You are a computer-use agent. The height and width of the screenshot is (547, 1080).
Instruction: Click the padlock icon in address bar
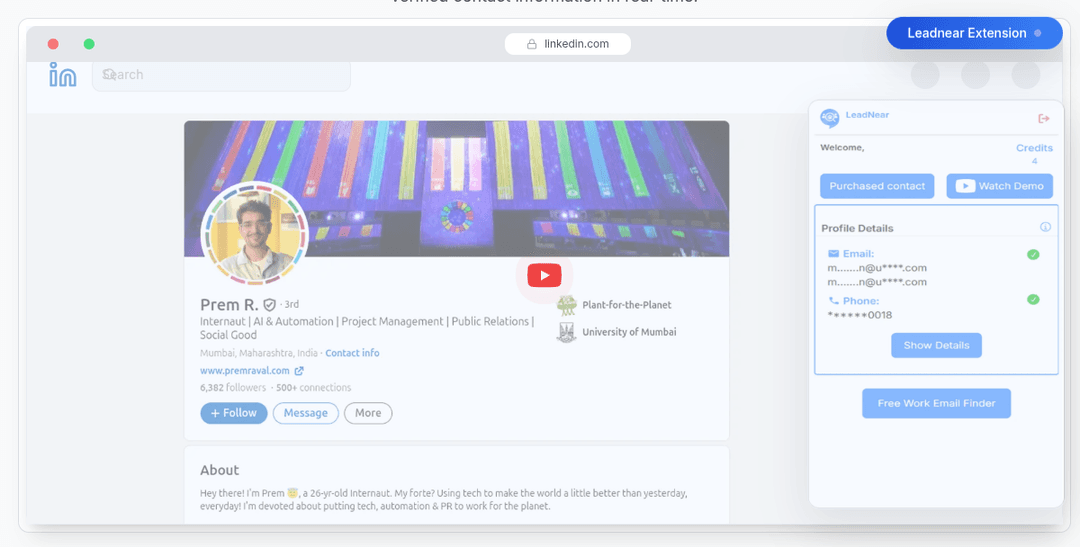(x=532, y=44)
